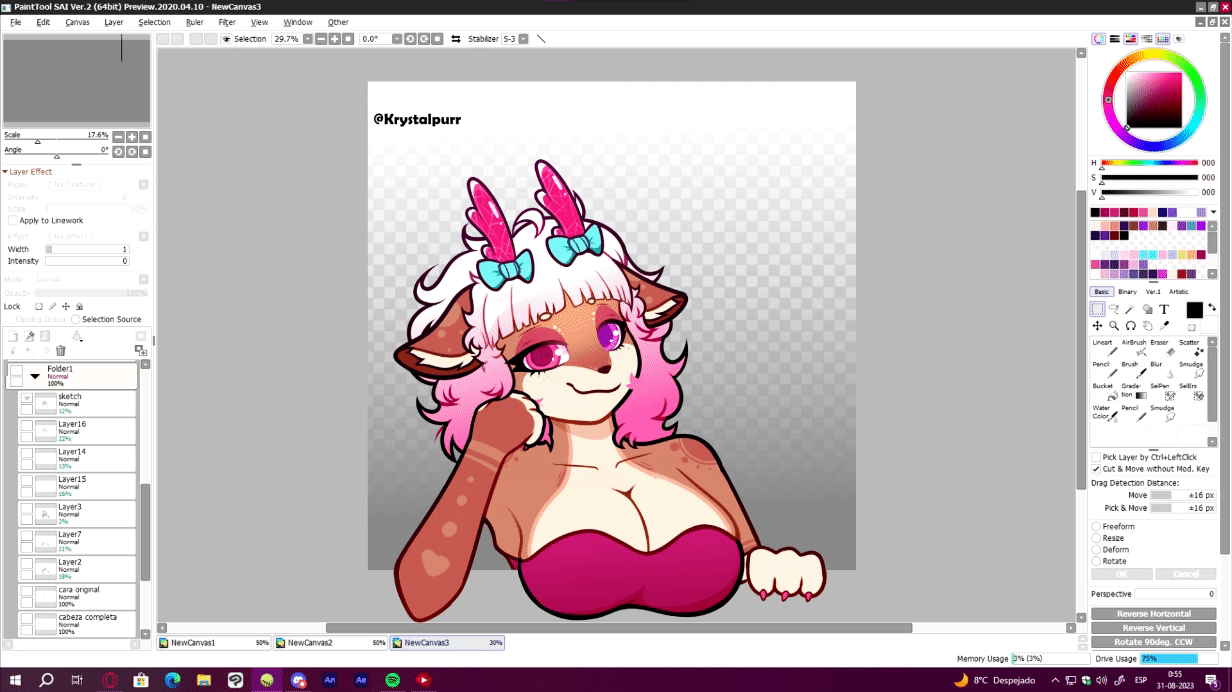Choose the AirBrush tool
The image size is (1232, 692).
pyautogui.click(x=1133, y=347)
